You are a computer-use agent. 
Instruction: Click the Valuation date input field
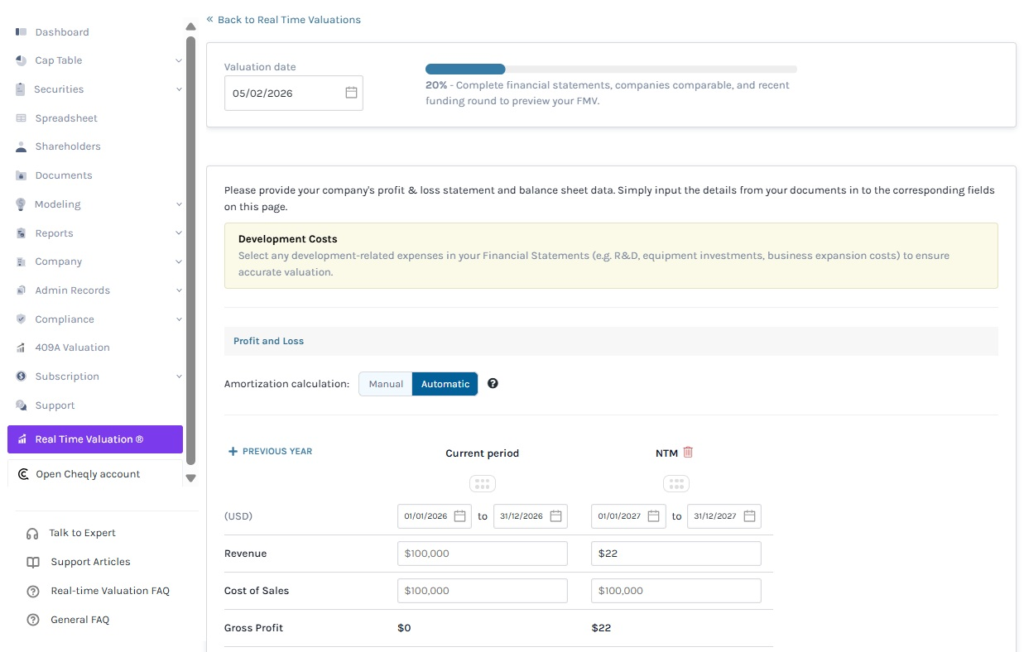pos(293,93)
